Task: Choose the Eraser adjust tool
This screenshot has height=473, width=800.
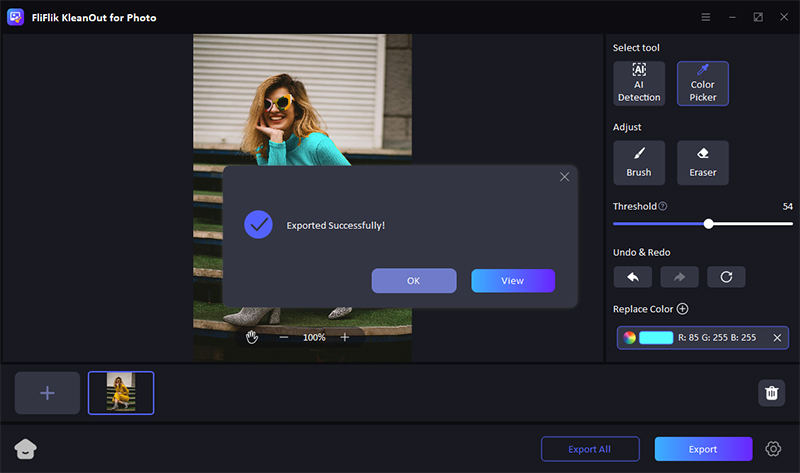Action: coord(703,163)
